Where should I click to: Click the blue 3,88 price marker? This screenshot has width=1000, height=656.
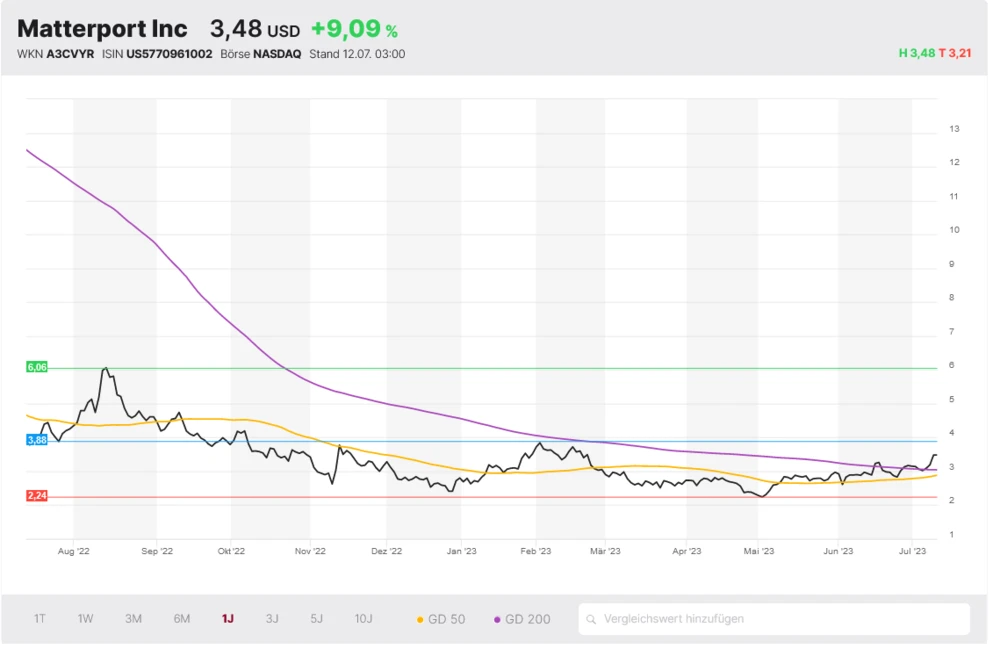pos(37,440)
